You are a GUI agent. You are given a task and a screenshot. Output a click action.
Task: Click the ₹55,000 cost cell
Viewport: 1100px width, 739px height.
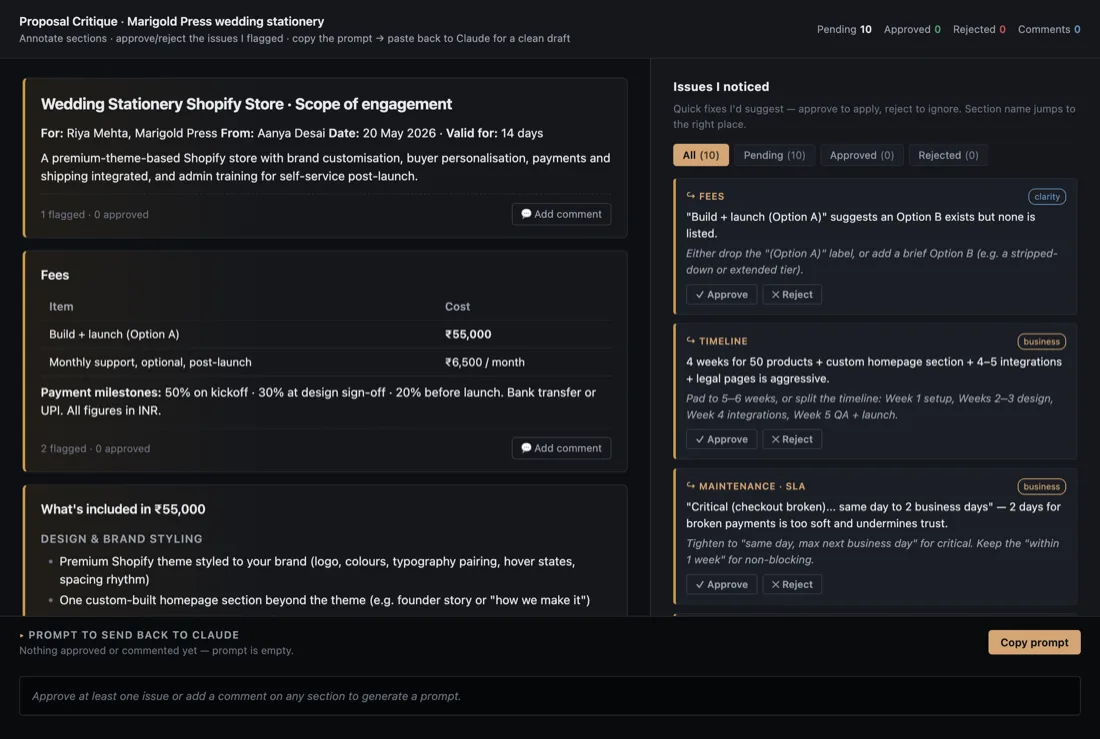click(468, 335)
